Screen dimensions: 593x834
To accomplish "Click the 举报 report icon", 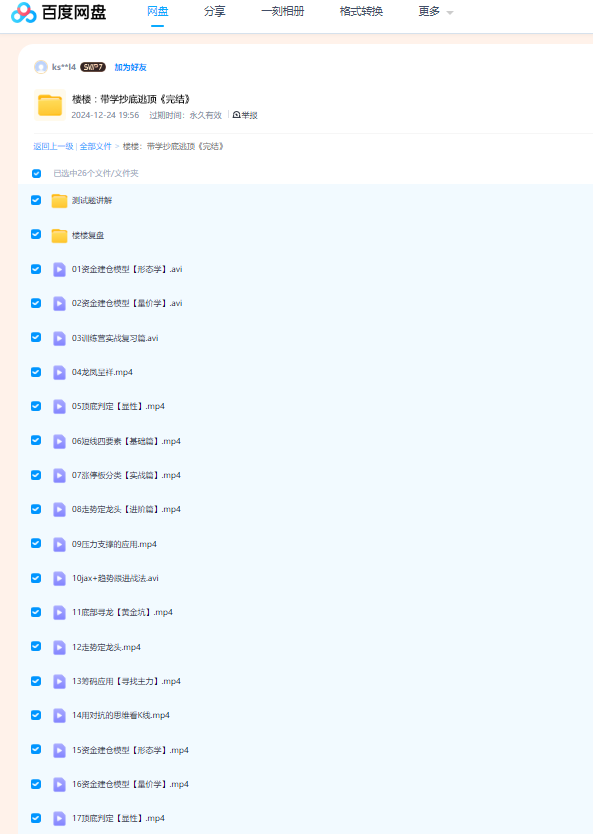I will [237, 115].
